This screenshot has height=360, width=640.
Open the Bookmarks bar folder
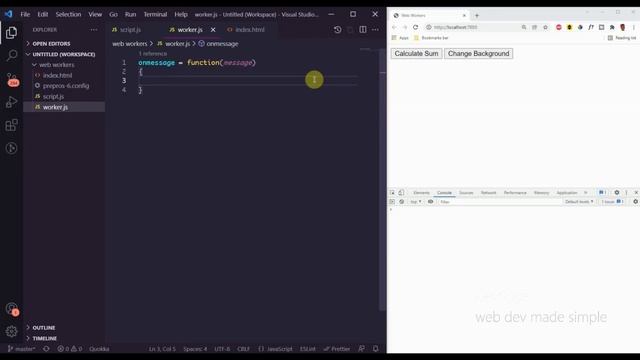[x=431, y=38]
